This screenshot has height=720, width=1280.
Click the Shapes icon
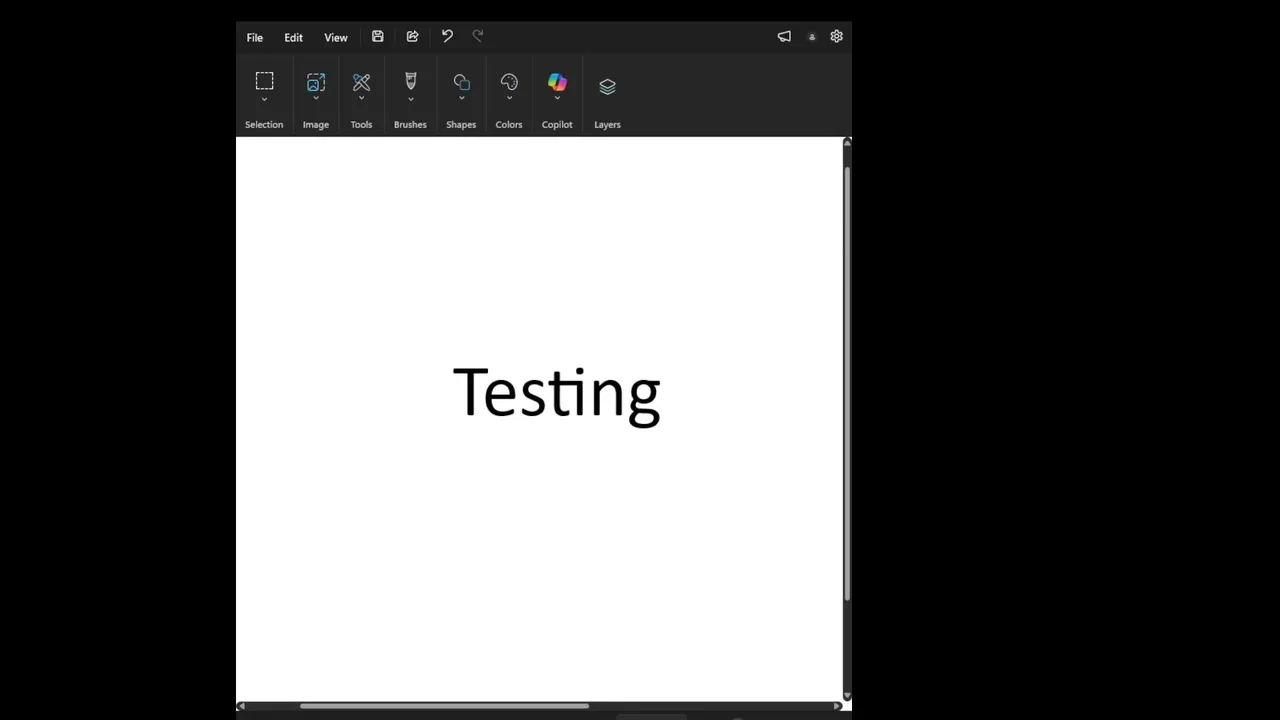point(461,82)
